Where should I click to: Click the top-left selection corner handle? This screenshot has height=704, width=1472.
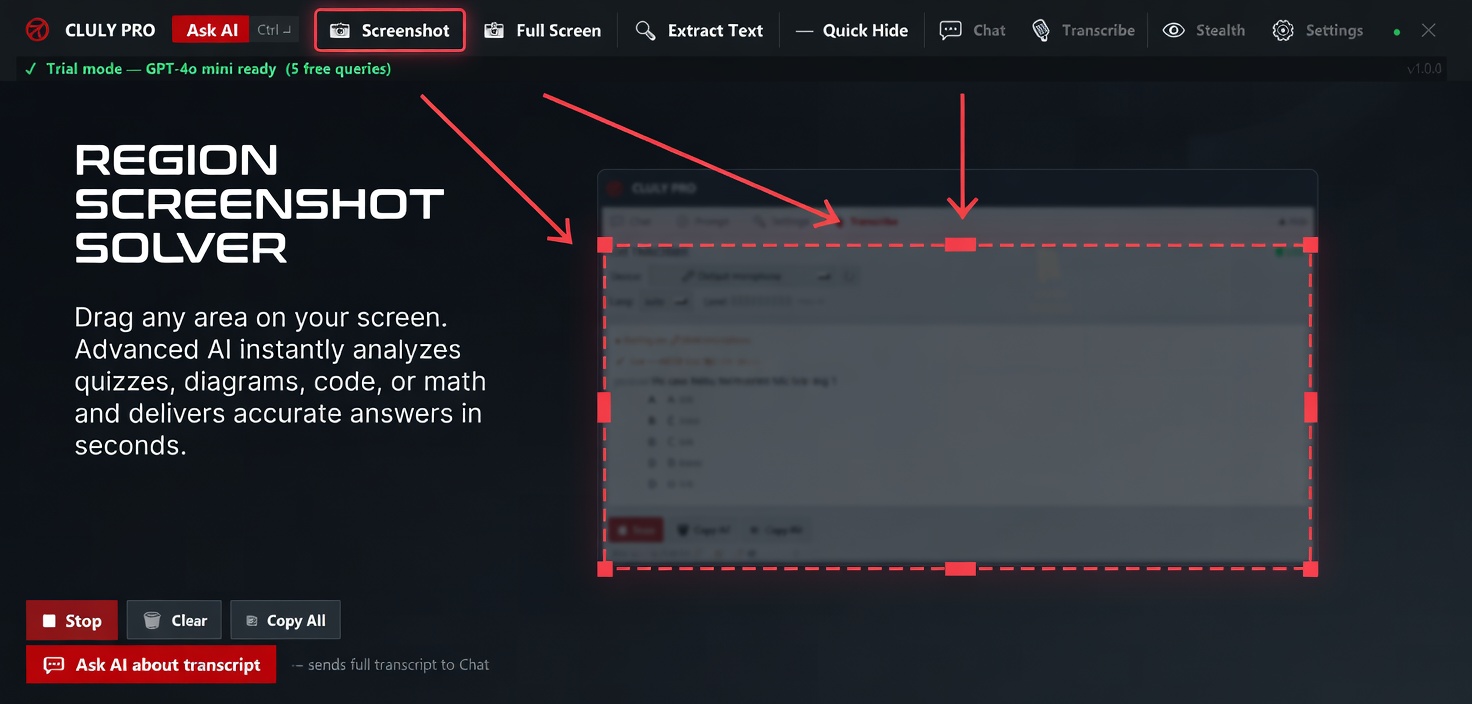[x=605, y=245]
